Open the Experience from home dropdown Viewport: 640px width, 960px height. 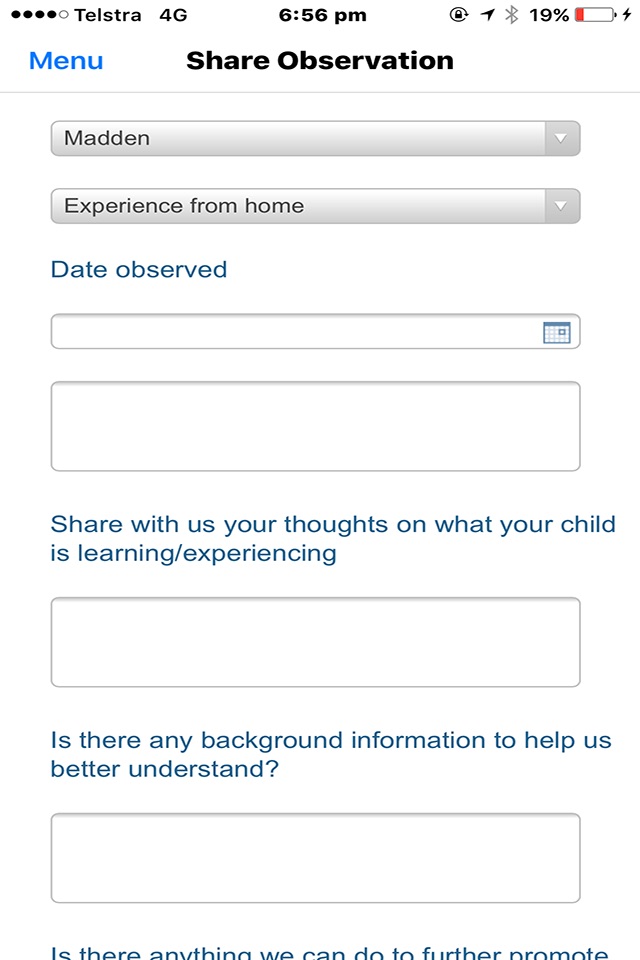click(x=315, y=206)
